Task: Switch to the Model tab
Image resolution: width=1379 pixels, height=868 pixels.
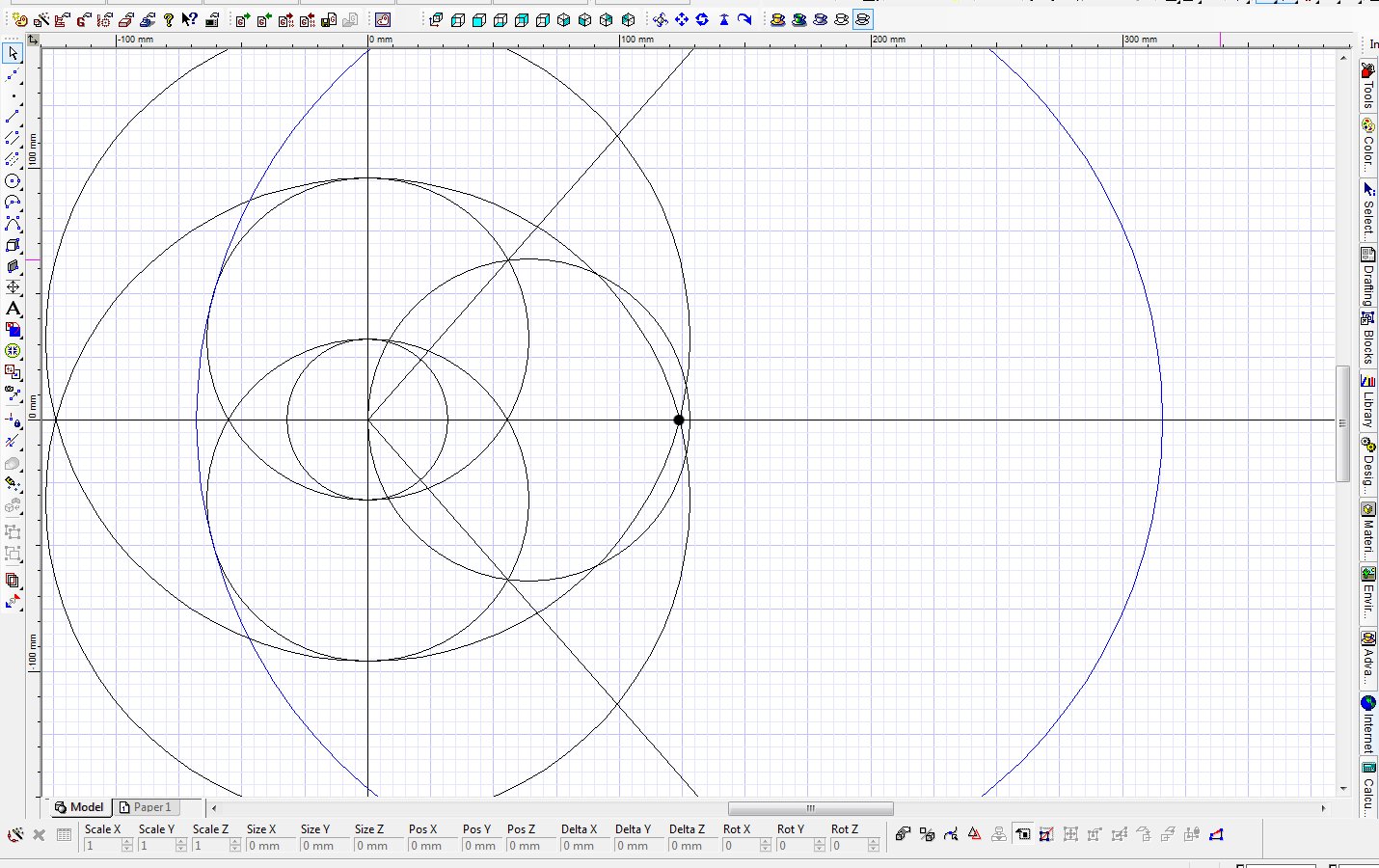Action: [79, 807]
